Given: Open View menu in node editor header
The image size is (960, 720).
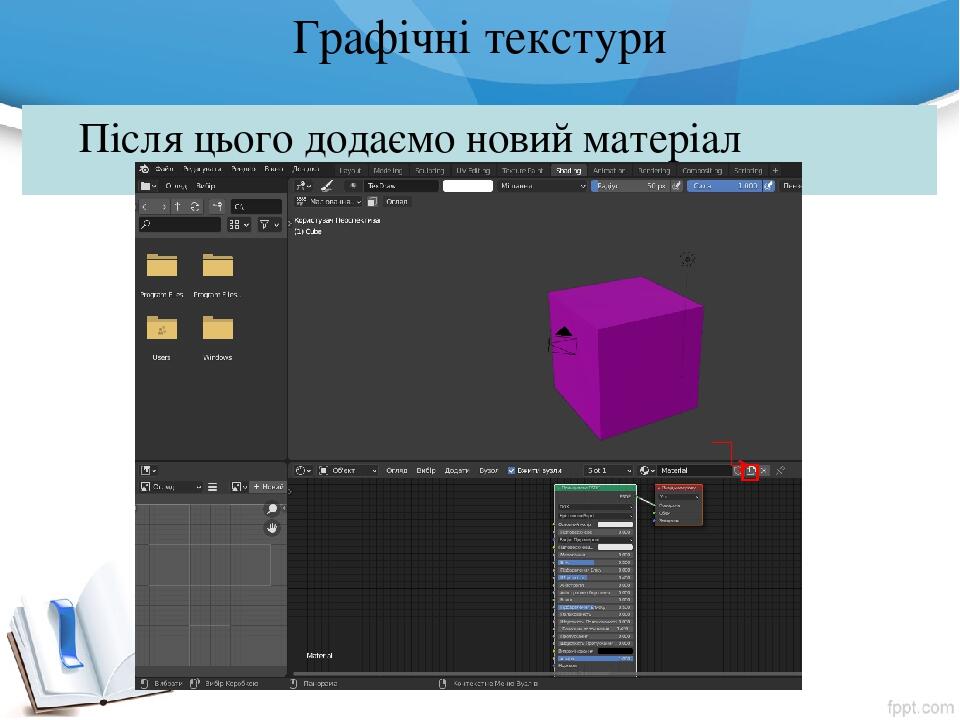Looking at the screenshot, I should tap(396, 471).
